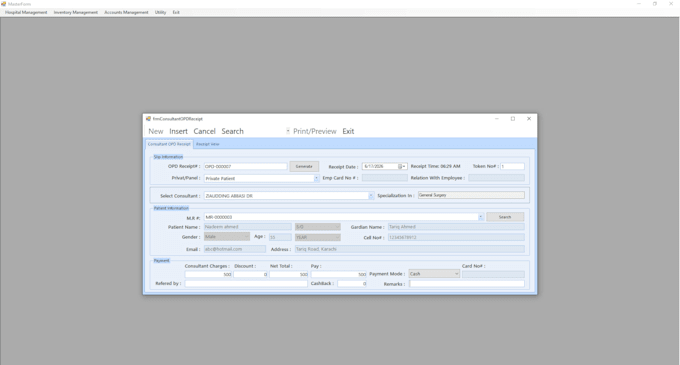The height and width of the screenshot is (365, 680).
Task: Click the Gardian Name field
Action: tap(456, 227)
